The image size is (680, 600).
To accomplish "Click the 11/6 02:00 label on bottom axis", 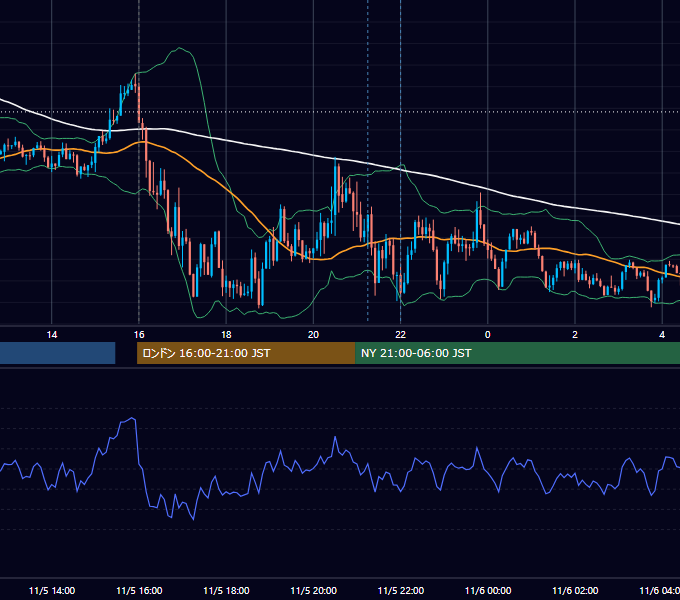I will (x=575, y=590).
